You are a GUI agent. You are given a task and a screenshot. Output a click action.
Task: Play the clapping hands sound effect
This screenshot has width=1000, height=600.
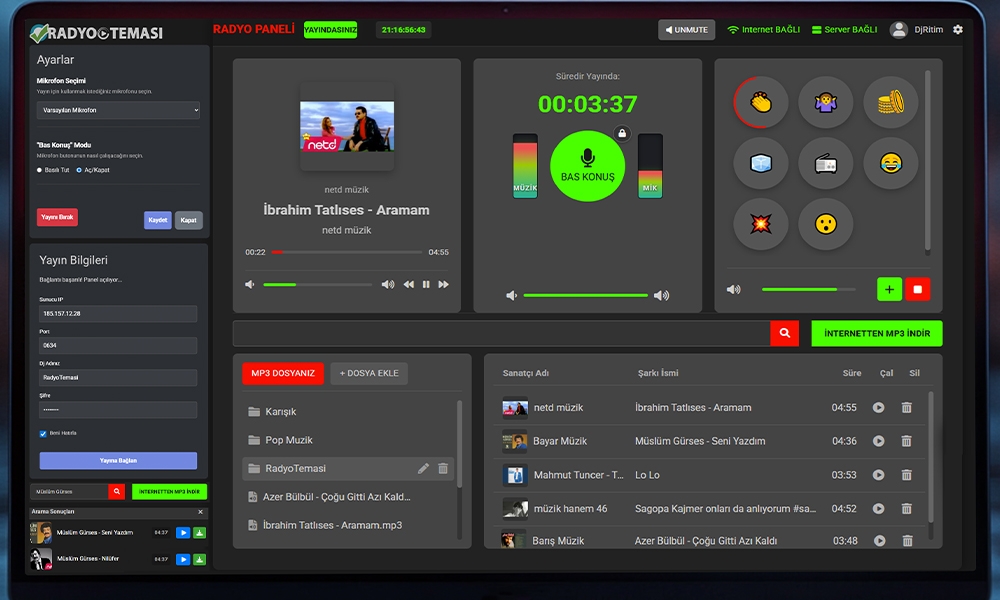click(x=760, y=102)
